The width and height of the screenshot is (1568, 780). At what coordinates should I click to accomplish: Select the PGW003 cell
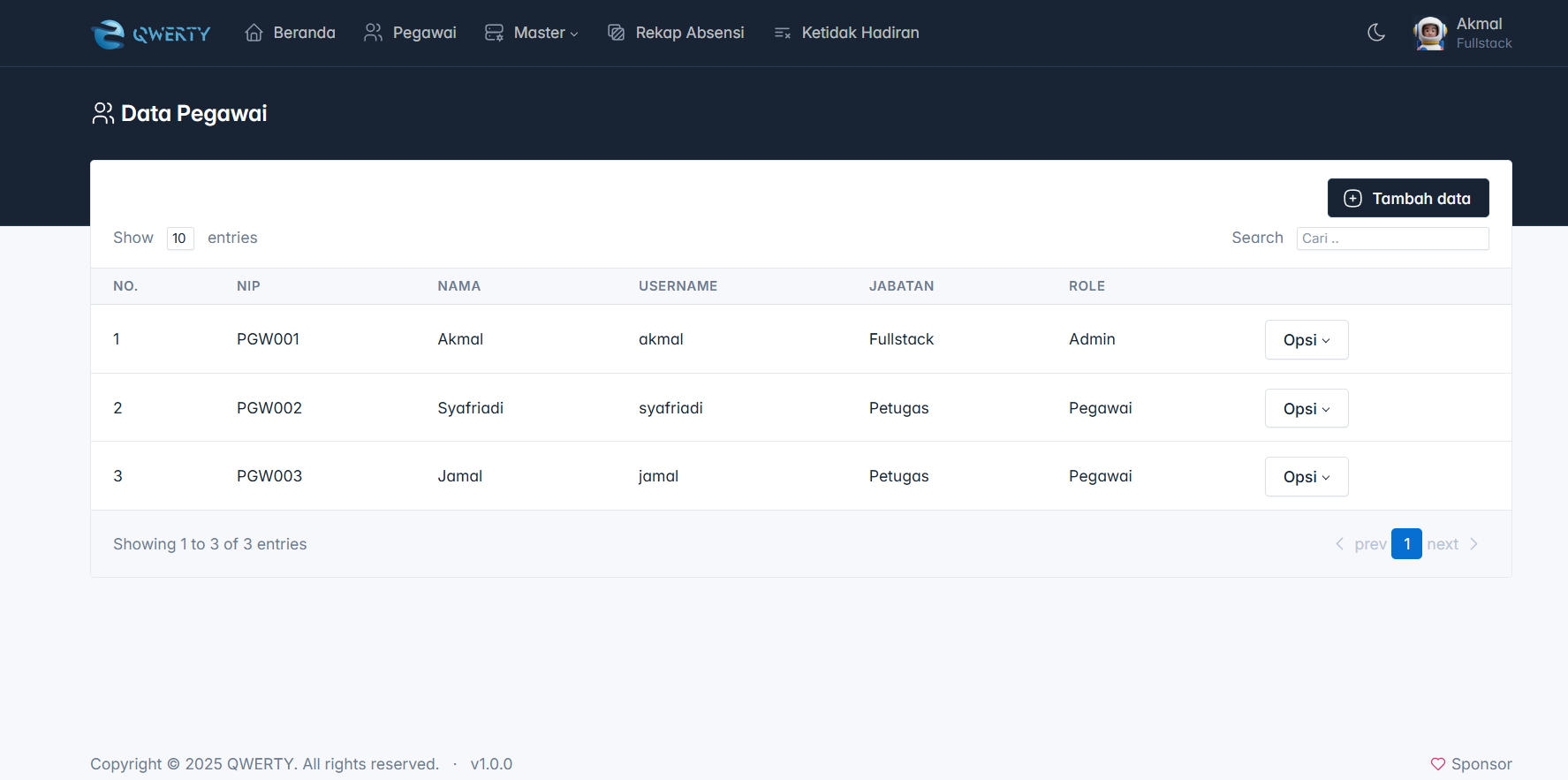coord(269,476)
